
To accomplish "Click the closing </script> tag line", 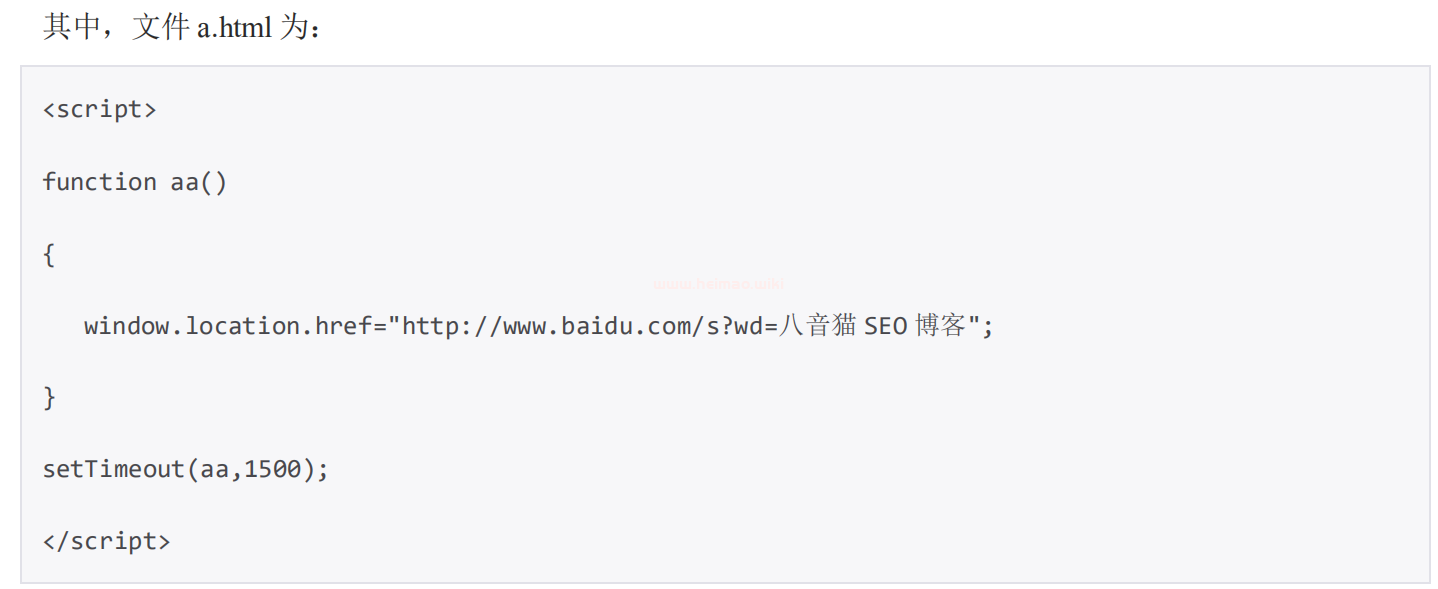I will coord(106,541).
